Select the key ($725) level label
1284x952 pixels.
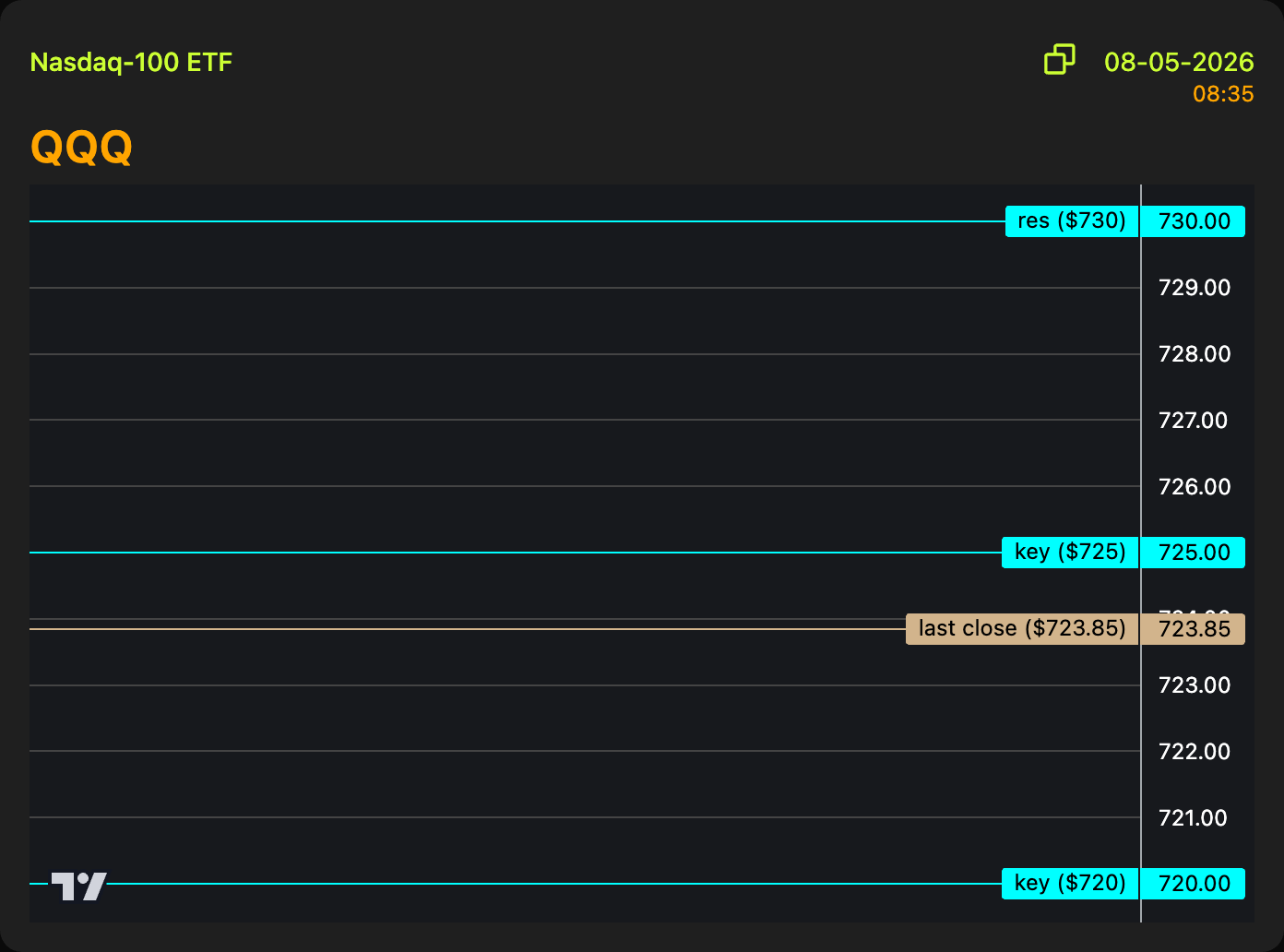click(1070, 553)
